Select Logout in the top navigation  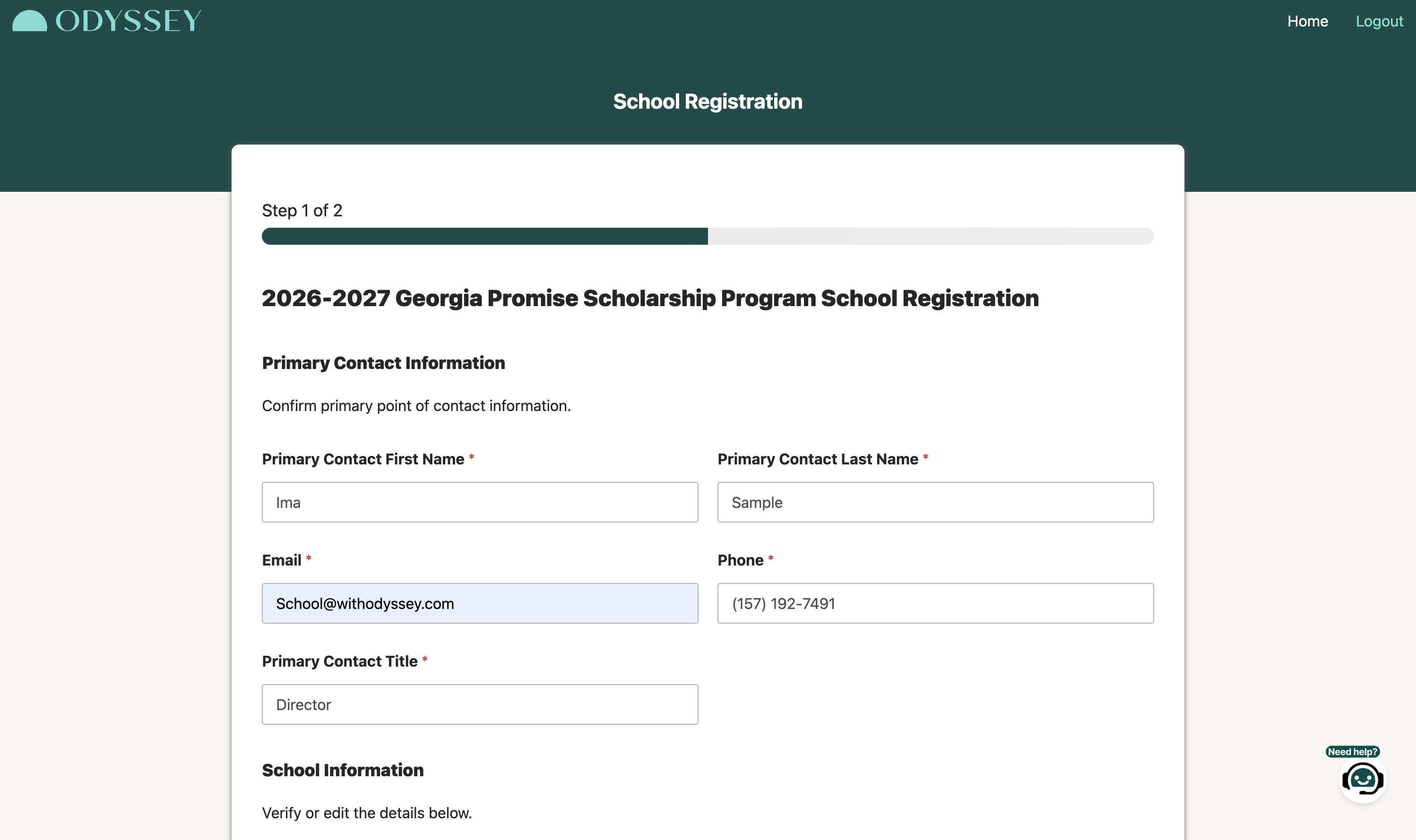pos(1379,21)
